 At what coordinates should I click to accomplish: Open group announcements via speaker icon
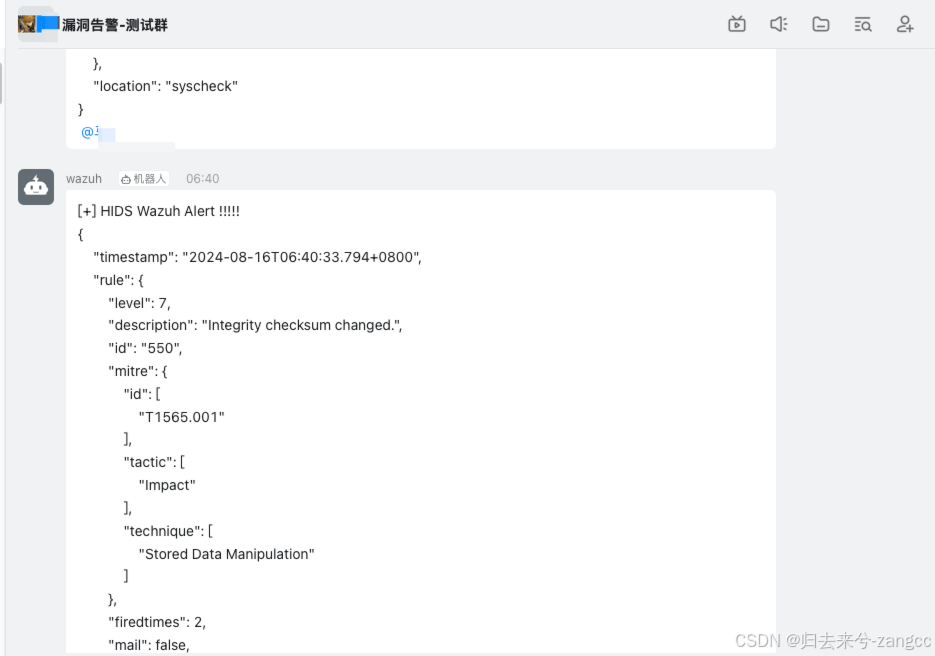[779, 24]
